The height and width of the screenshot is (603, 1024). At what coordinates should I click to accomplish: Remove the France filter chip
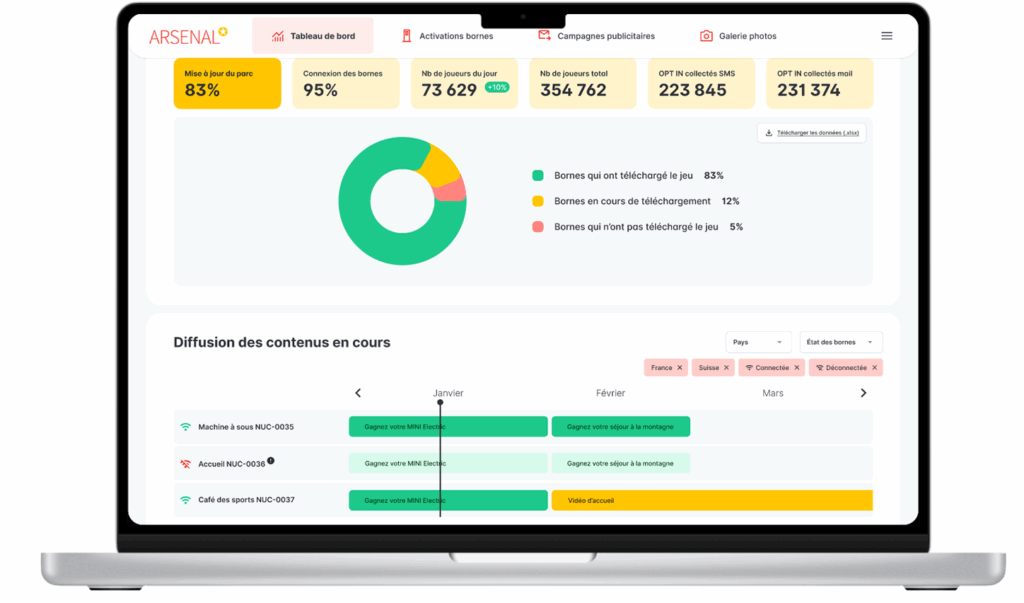[x=678, y=367]
